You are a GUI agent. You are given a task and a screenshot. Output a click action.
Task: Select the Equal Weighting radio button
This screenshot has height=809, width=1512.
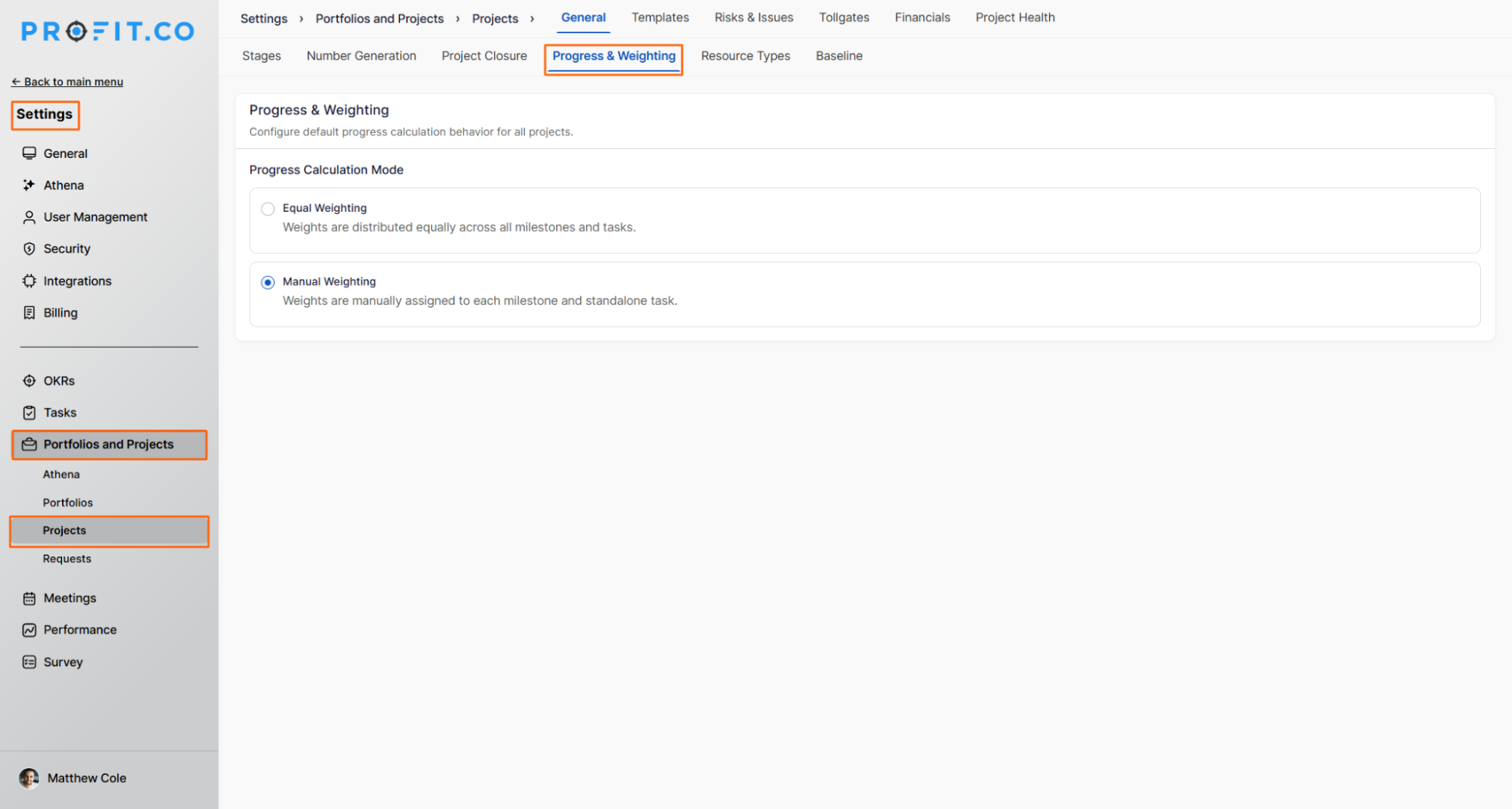click(x=268, y=209)
